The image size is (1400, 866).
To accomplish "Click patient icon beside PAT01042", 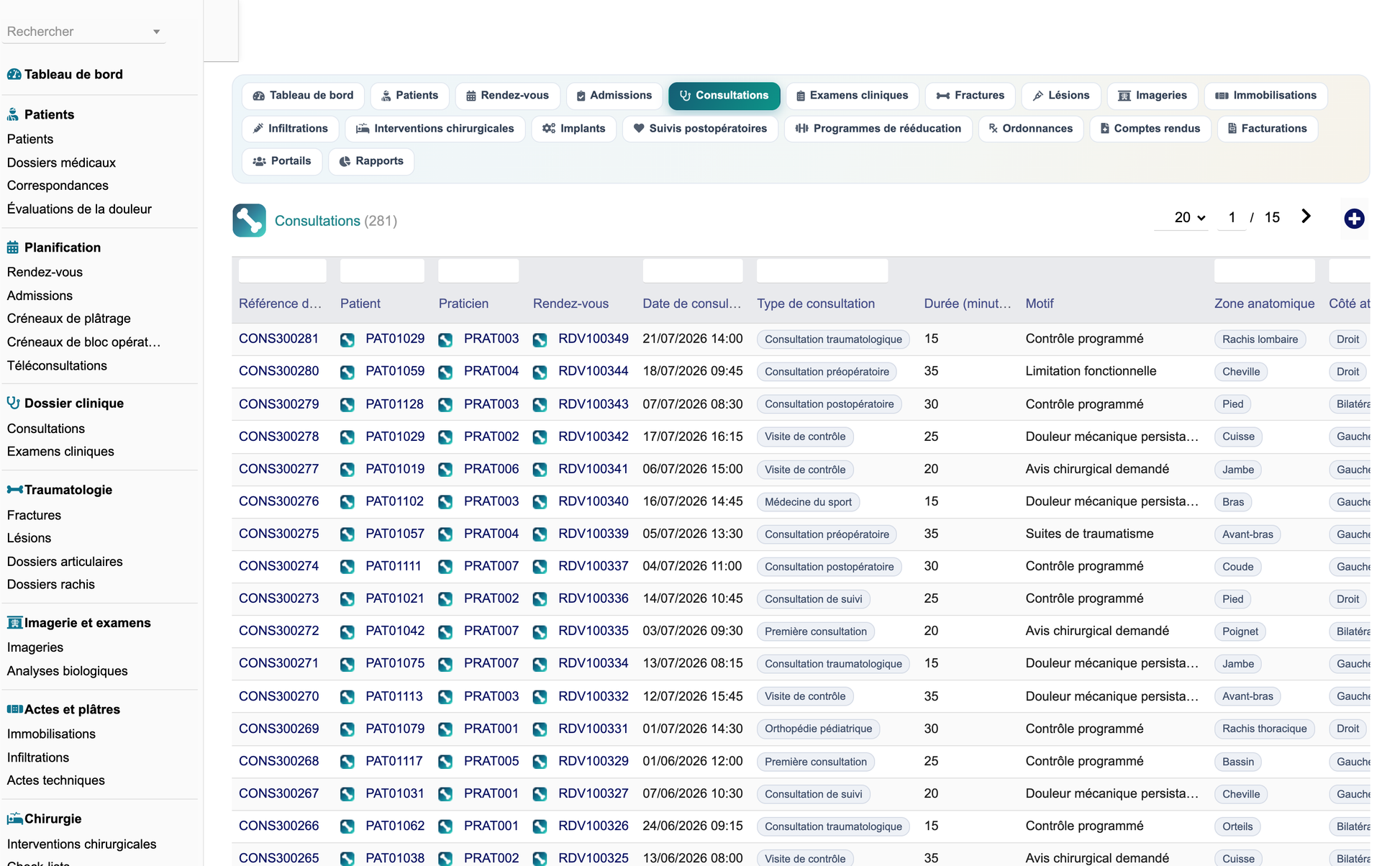I will point(347,632).
